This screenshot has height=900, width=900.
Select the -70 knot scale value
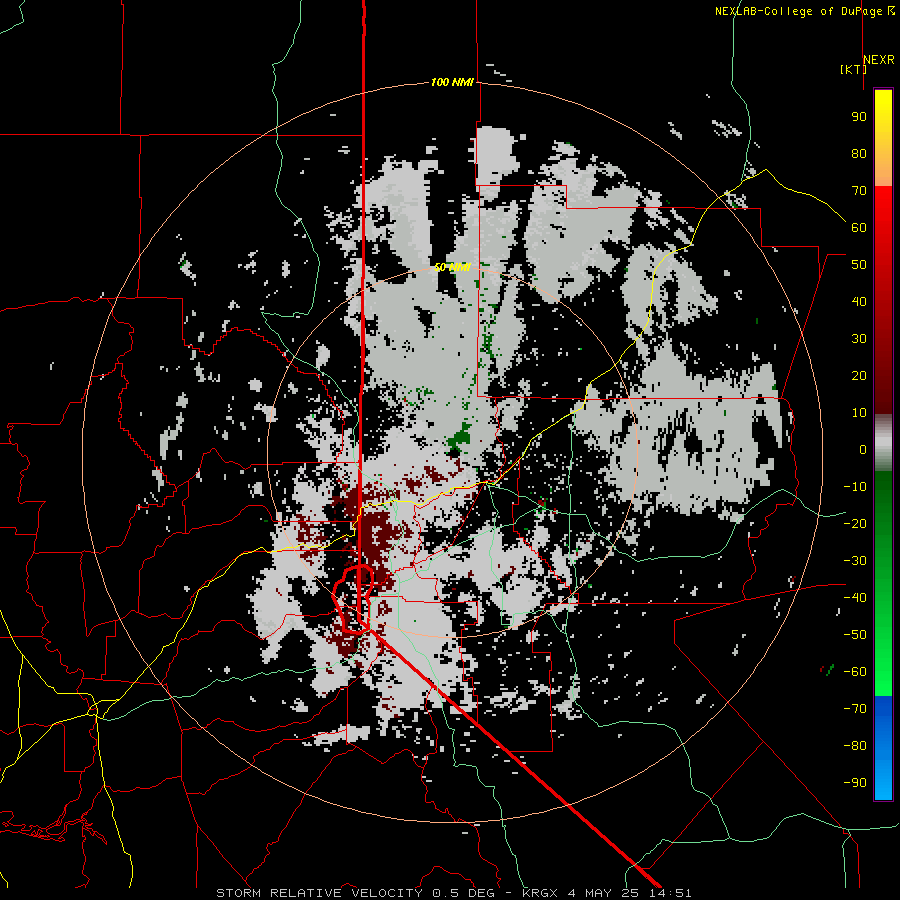coord(855,709)
